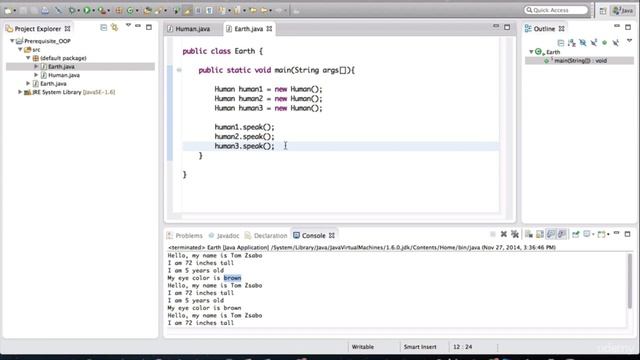Maximize the editor area
The height and width of the screenshot is (360, 640).
click(507, 27)
